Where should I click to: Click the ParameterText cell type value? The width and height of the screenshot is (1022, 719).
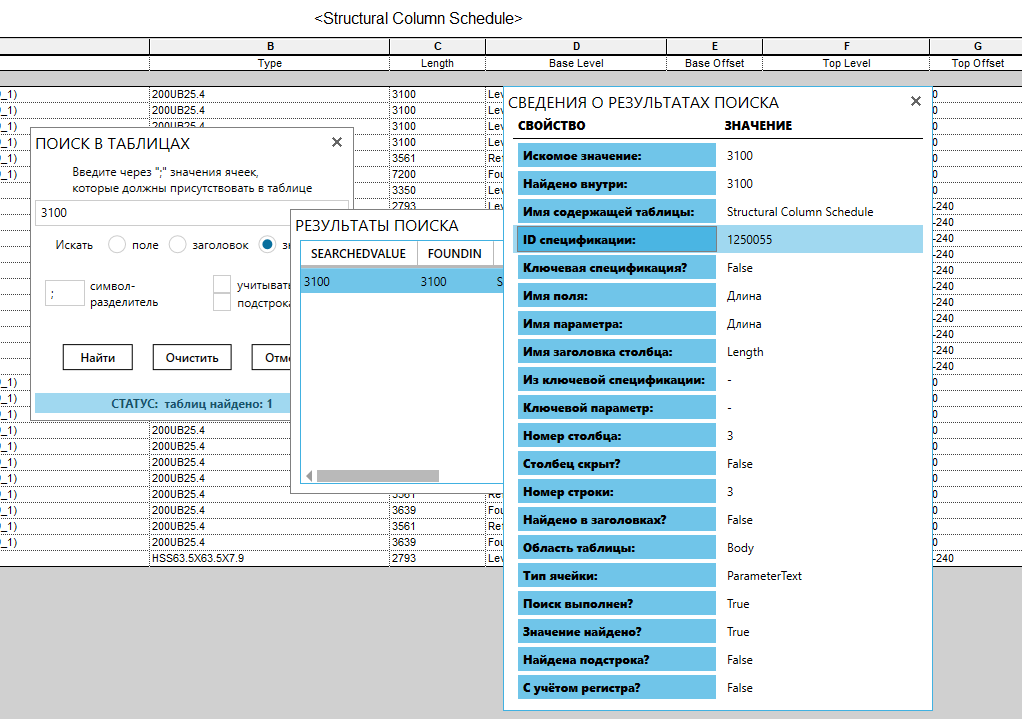coord(764,576)
